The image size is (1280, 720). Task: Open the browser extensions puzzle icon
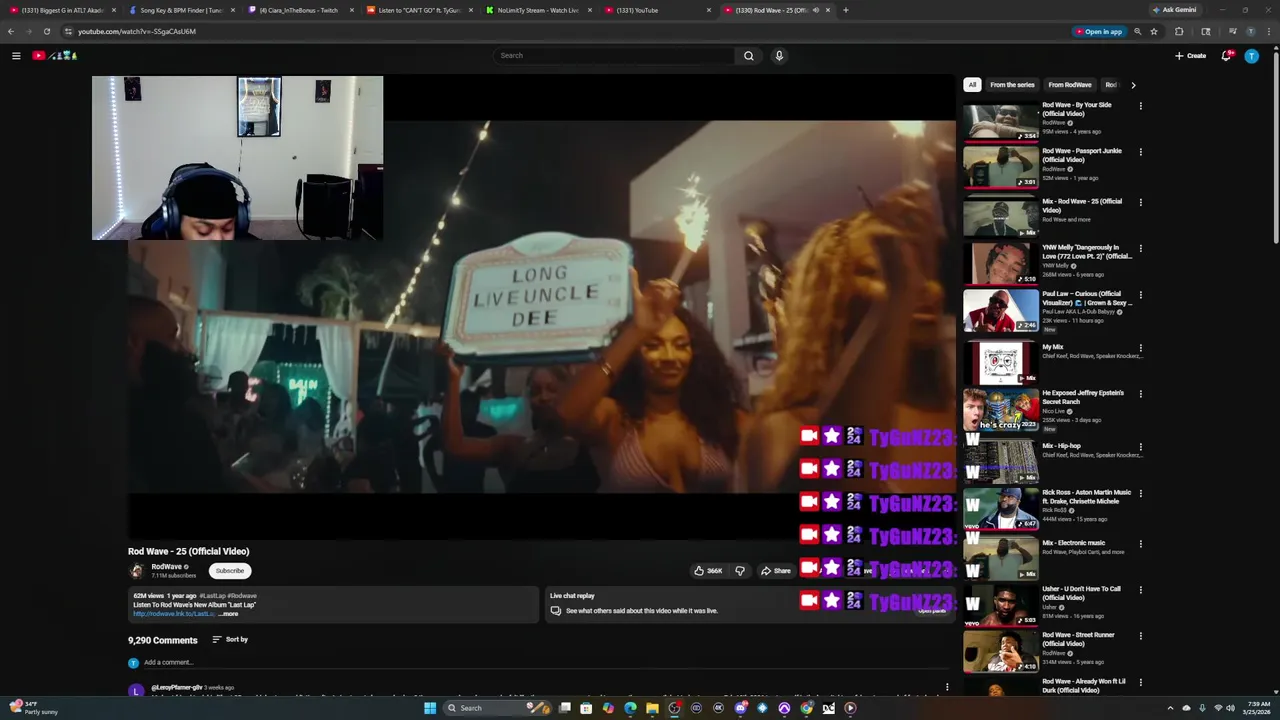[x=1178, y=31]
